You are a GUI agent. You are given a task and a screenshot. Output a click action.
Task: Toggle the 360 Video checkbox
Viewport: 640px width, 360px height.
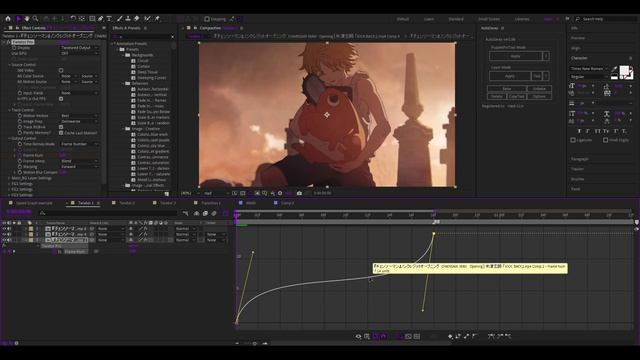pyautogui.click(x=61, y=70)
